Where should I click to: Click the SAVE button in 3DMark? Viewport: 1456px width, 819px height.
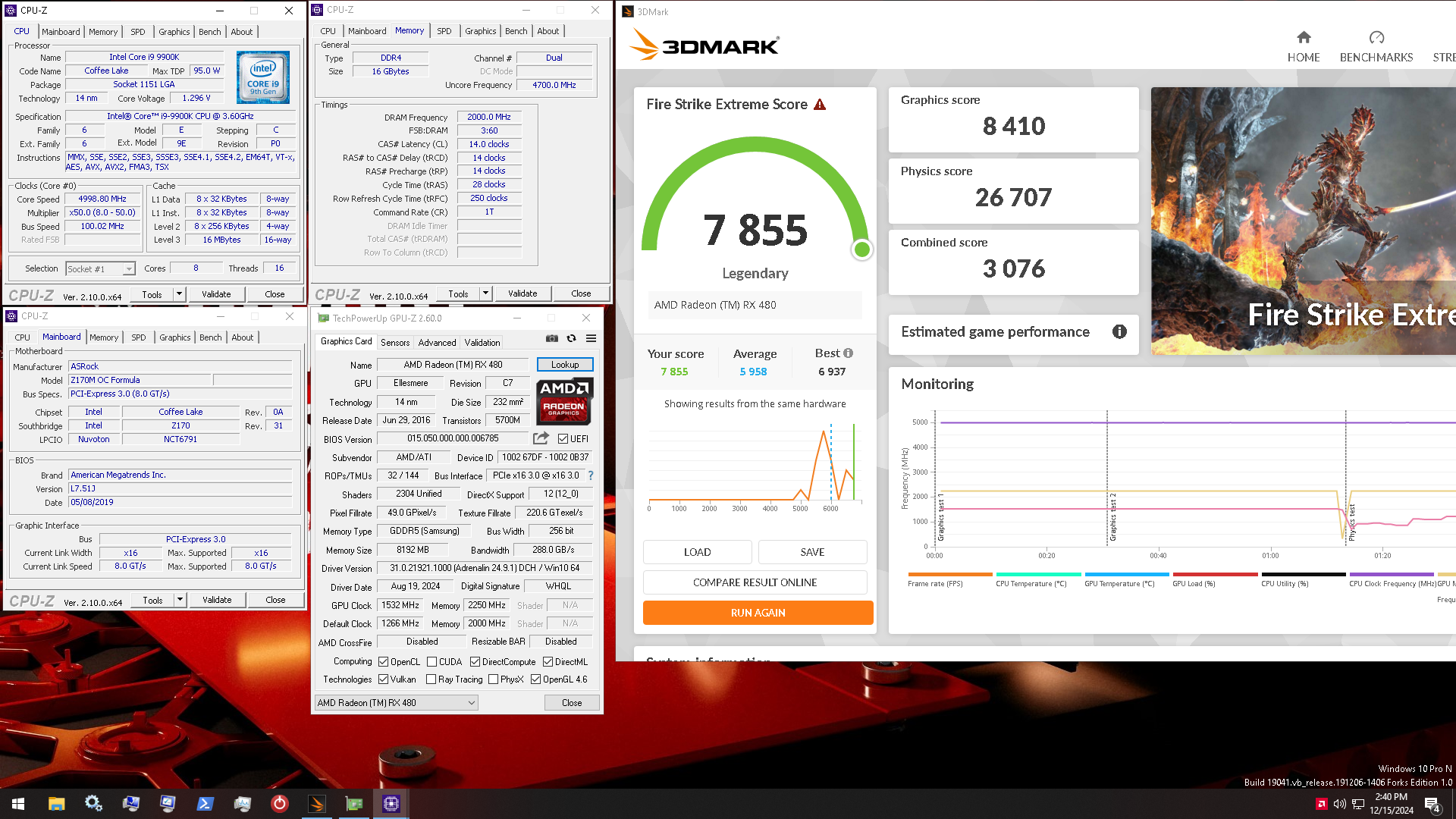tap(812, 552)
